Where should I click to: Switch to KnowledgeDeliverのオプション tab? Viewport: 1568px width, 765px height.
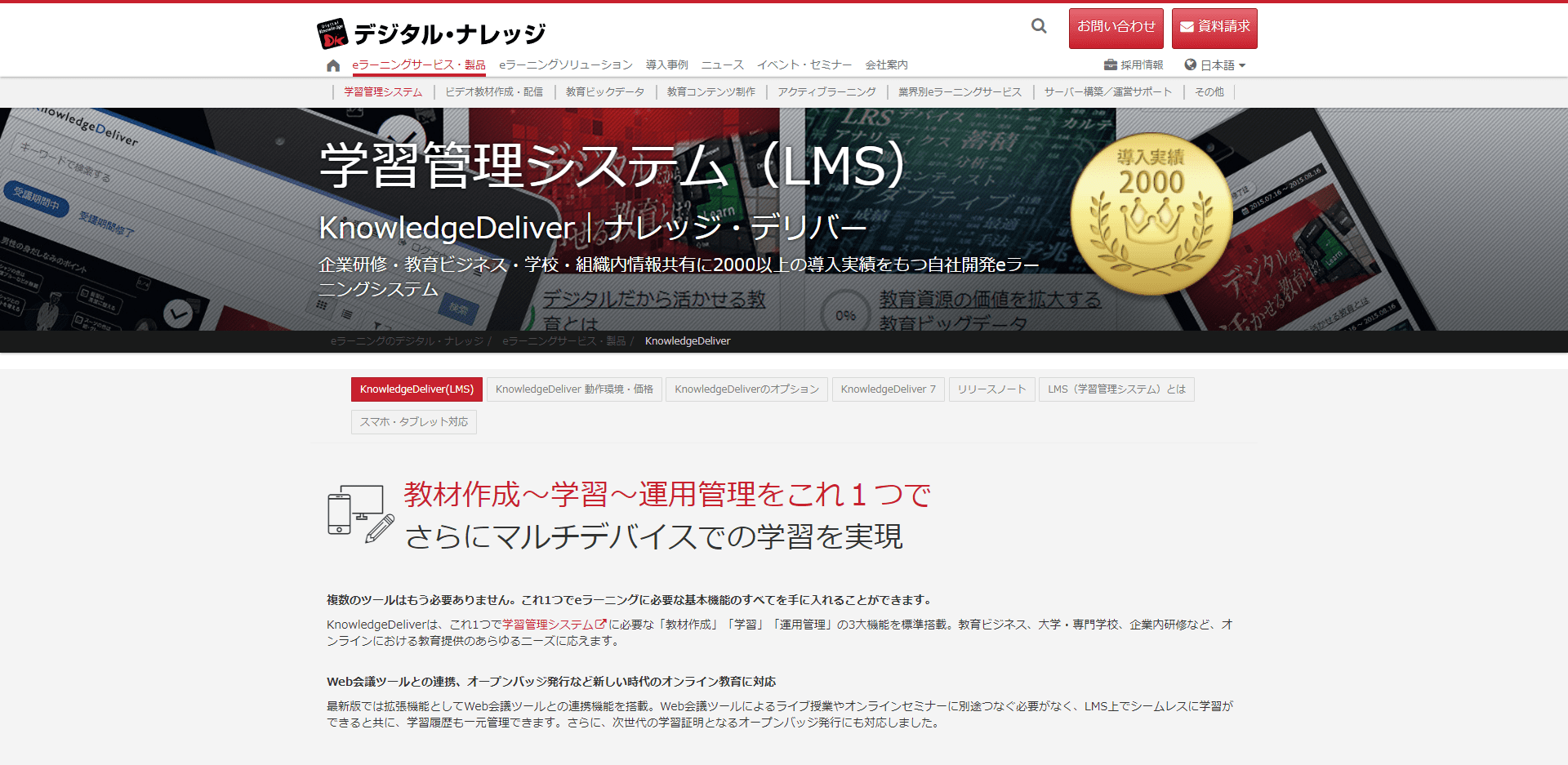(x=746, y=389)
